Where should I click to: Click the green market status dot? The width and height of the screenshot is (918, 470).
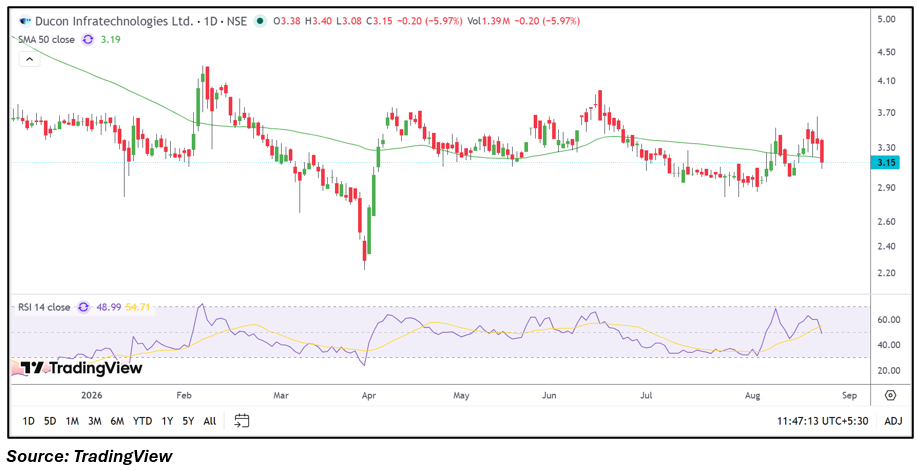tap(260, 21)
